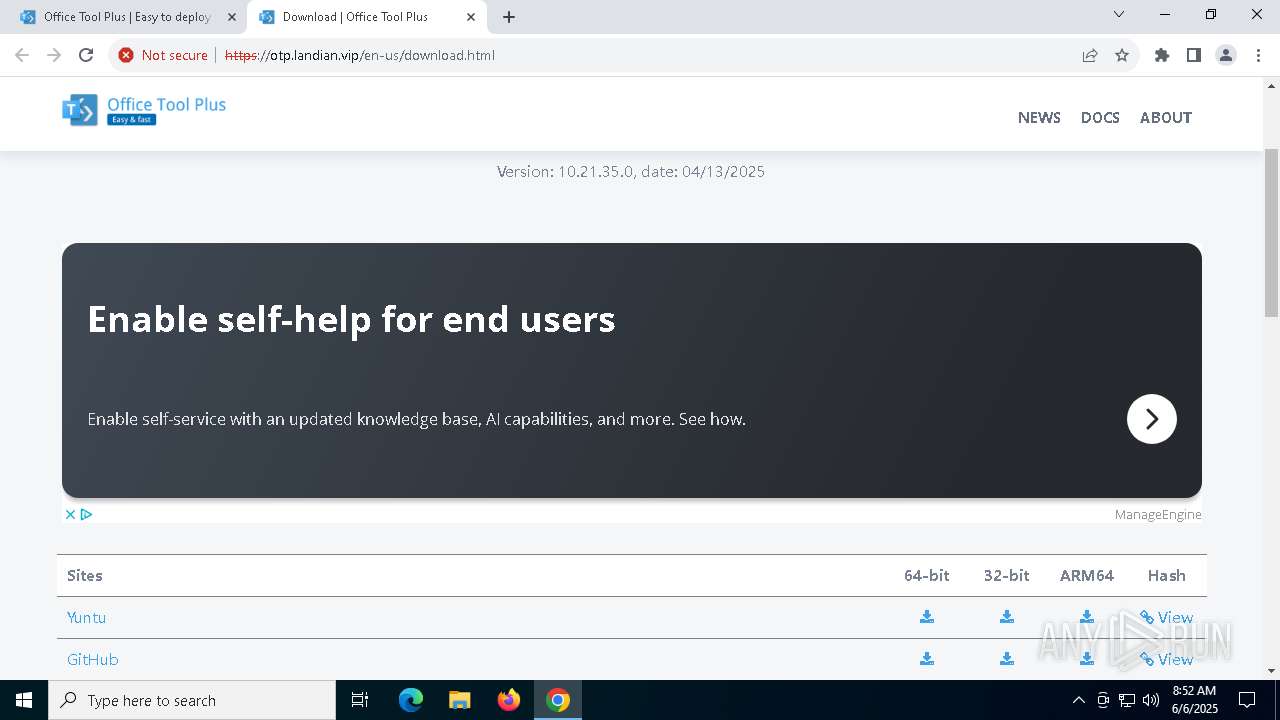This screenshot has height=720, width=1280.
Task: Launch Firefox from taskbar
Action: tap(509, 700)
